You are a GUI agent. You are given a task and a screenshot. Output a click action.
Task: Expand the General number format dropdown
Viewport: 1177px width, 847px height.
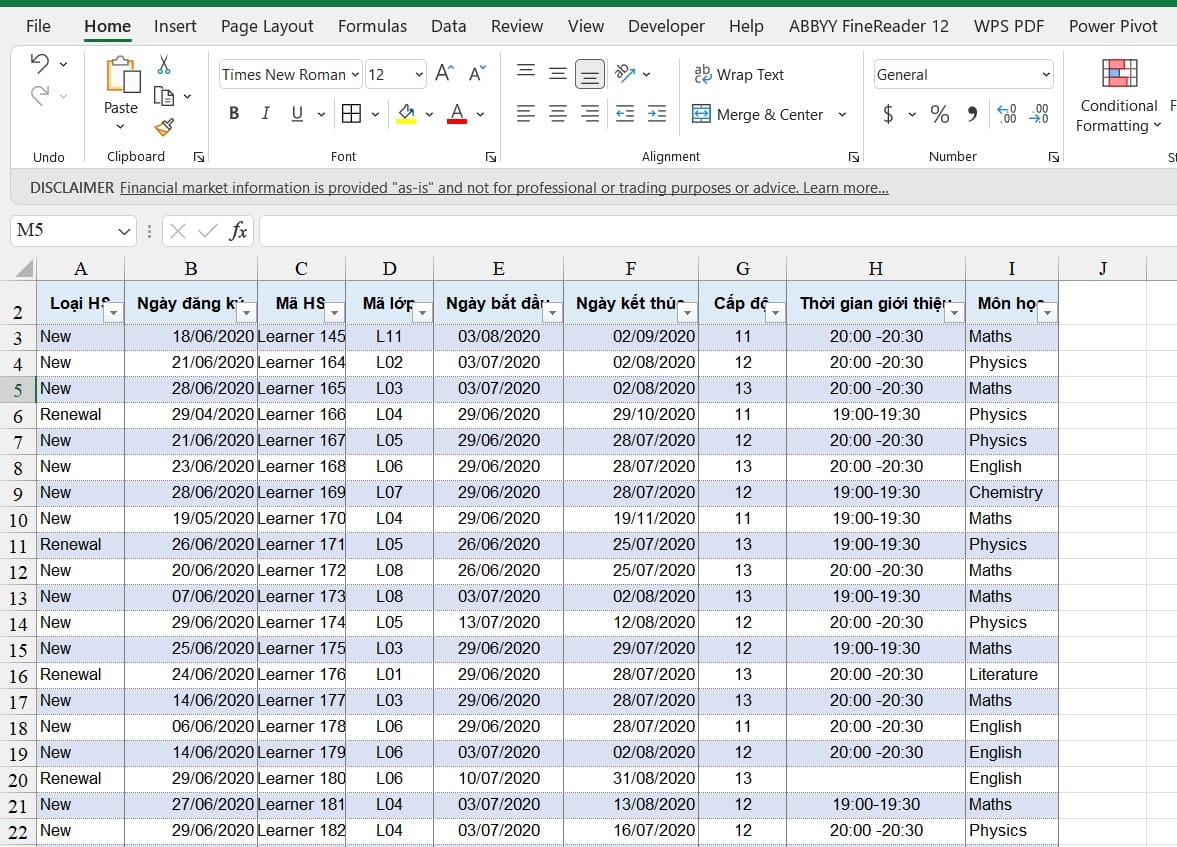(1046, 74)
